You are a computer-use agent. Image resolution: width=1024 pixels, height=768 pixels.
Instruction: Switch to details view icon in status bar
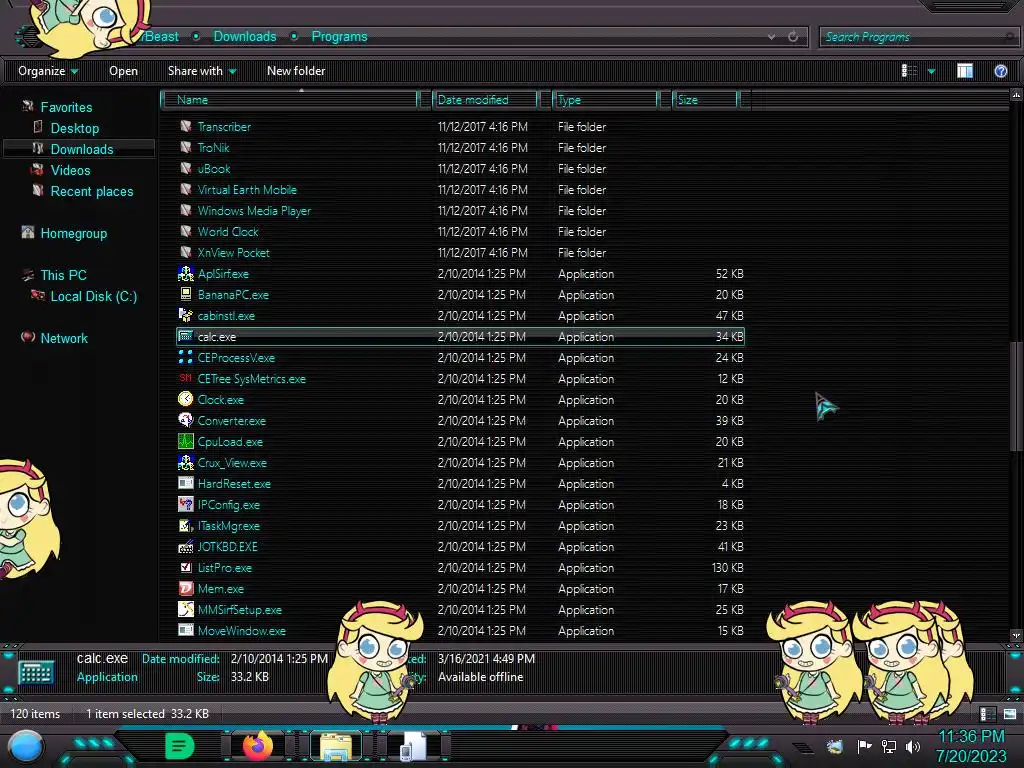point(987,714)
